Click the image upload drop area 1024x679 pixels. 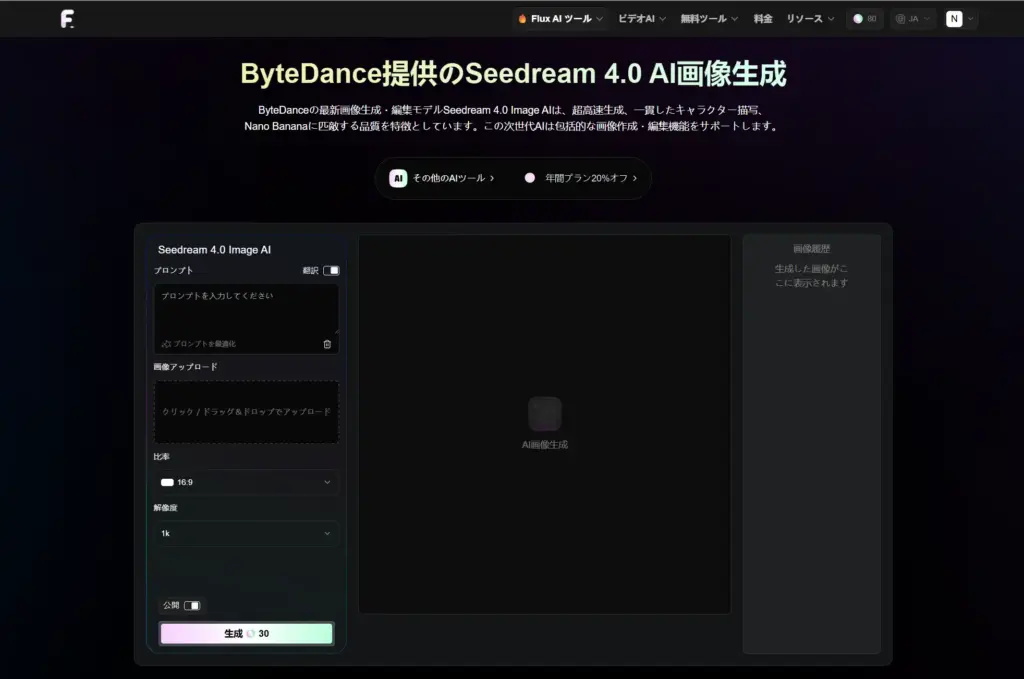pyautogui.click(x=246, y=412)
